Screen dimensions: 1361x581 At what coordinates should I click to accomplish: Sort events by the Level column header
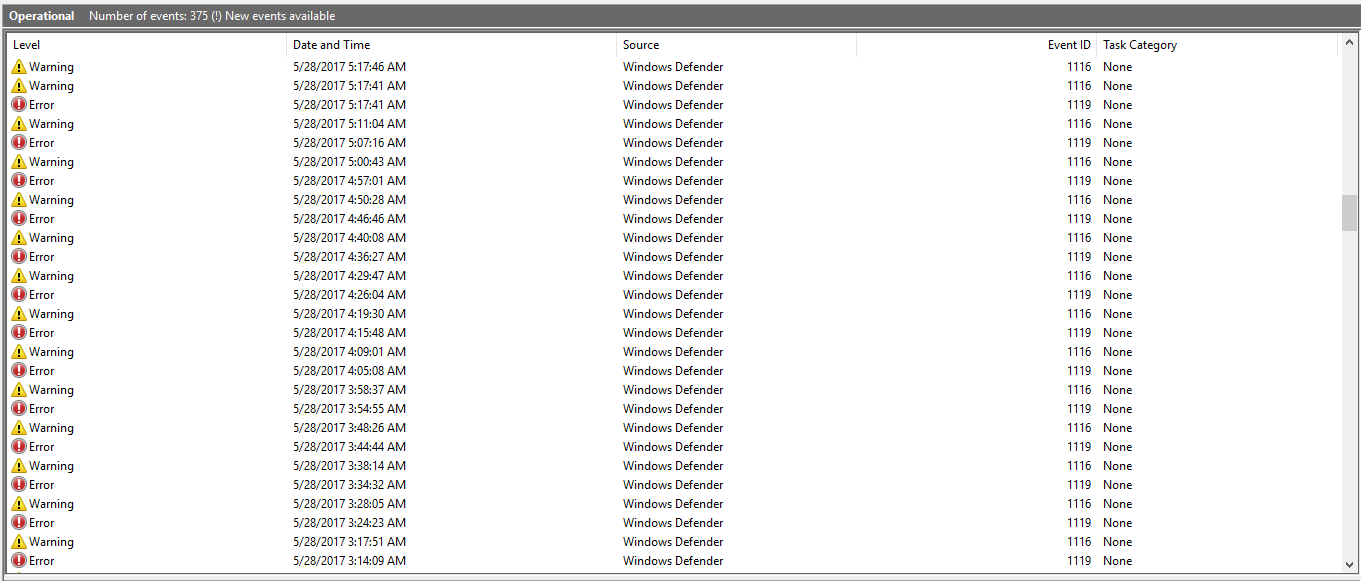pos(147,45)
